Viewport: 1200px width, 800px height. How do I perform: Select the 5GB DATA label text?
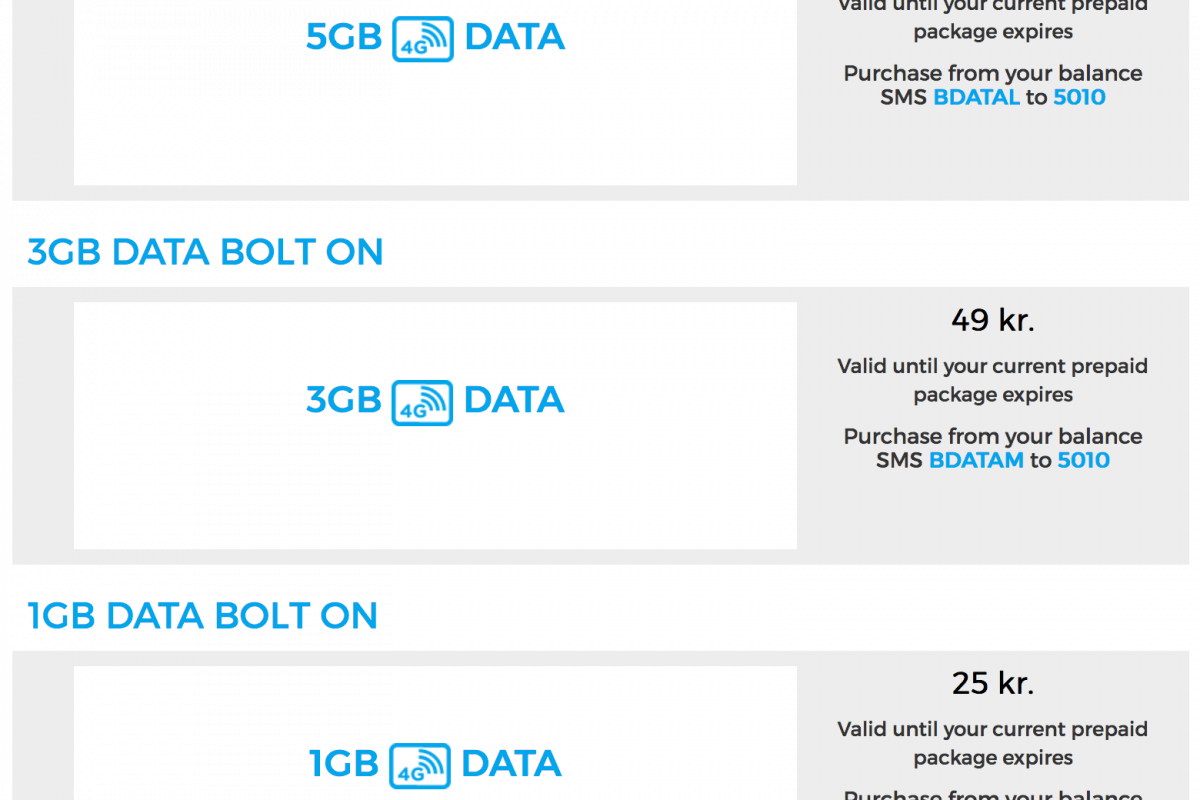coord(343,38)
